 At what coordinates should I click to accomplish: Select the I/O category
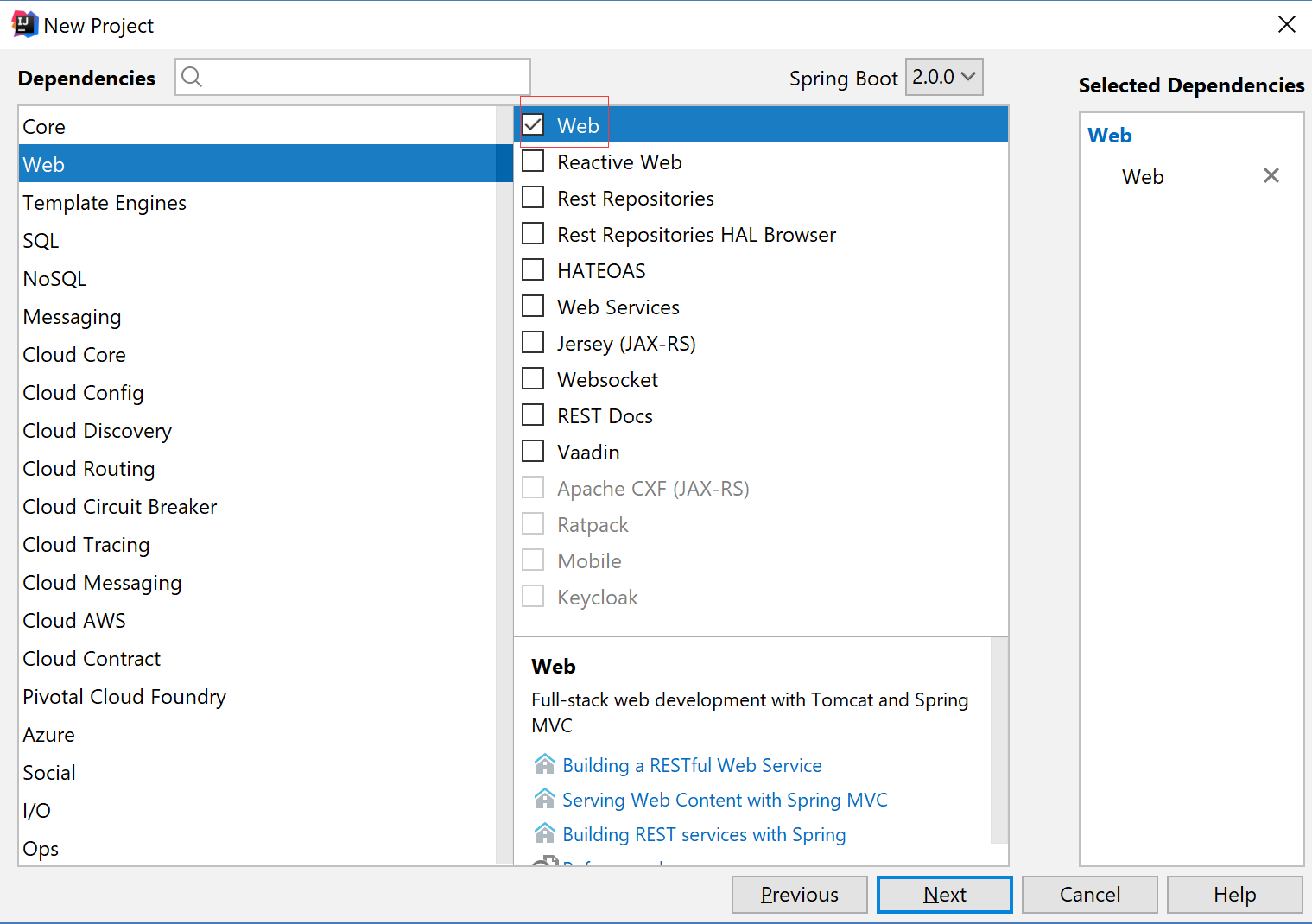coord(257,811)
